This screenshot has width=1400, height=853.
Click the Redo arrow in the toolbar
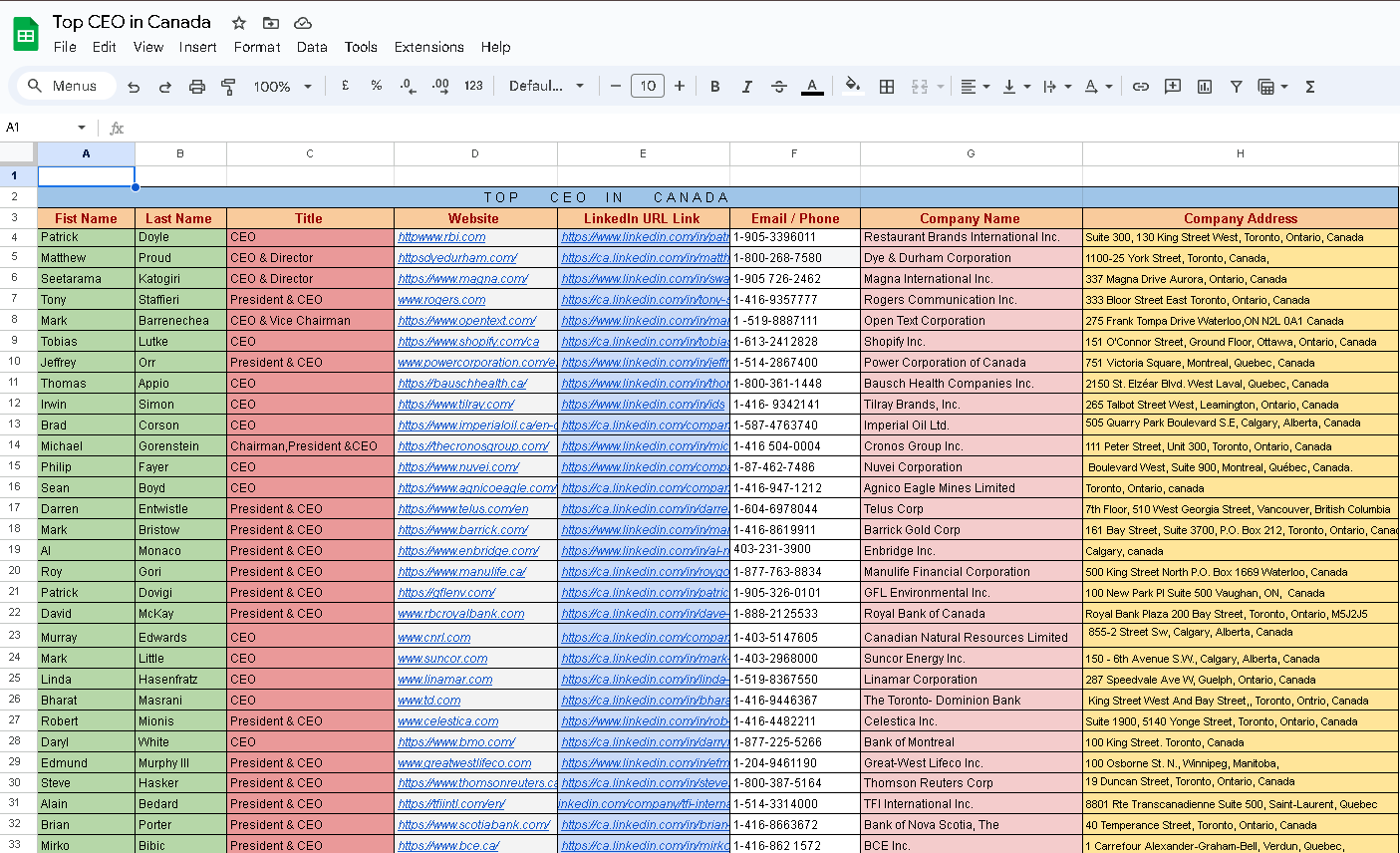(165, 87)
